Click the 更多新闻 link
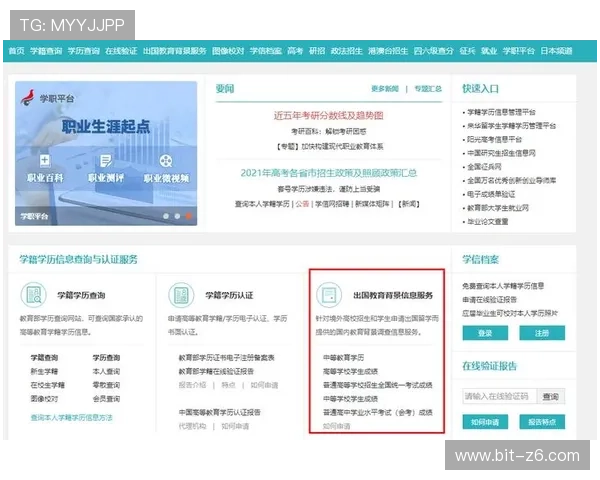The height and width of the screenshot is (480, 600). [385, 89]
